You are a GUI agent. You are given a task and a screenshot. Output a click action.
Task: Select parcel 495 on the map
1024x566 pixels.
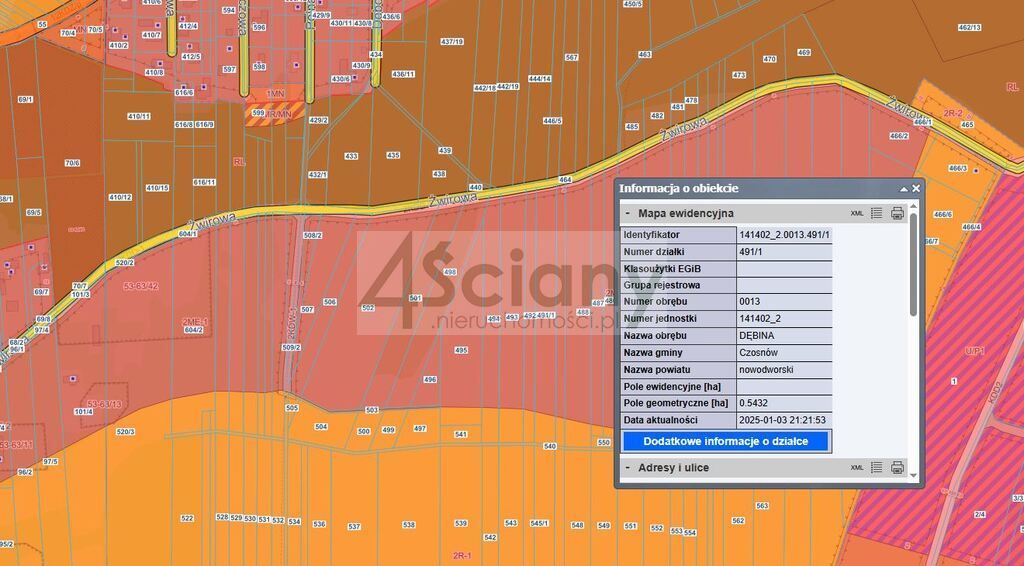[461, 350]
